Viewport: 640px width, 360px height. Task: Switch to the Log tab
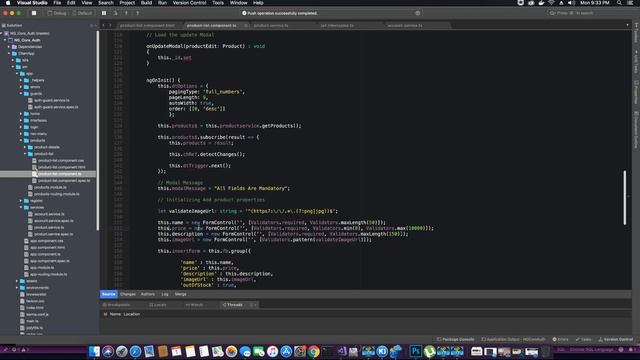[165, 294]
